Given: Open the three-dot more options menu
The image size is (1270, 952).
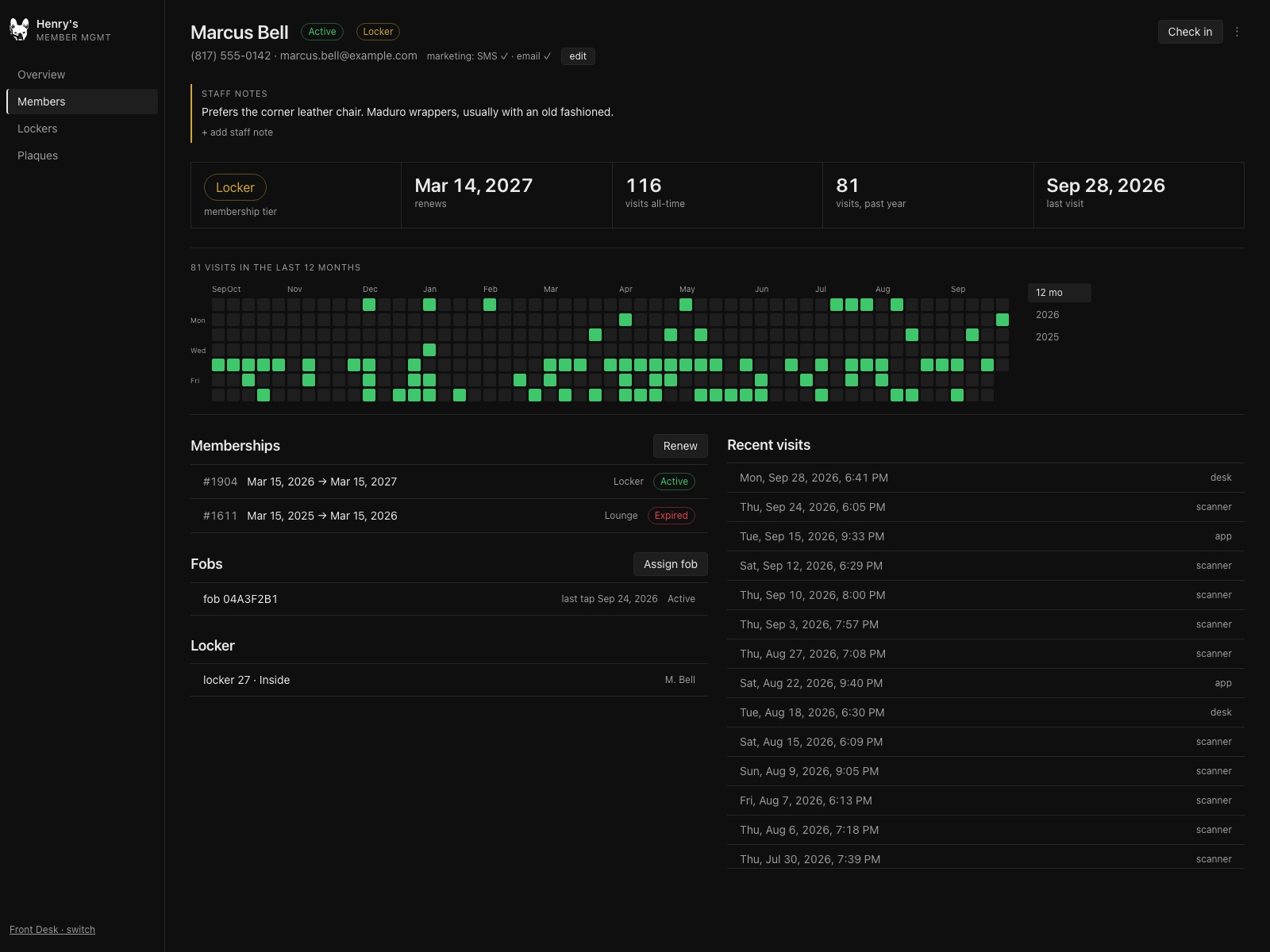Looking at the screenshot, I should click(x=1237, y=32).
